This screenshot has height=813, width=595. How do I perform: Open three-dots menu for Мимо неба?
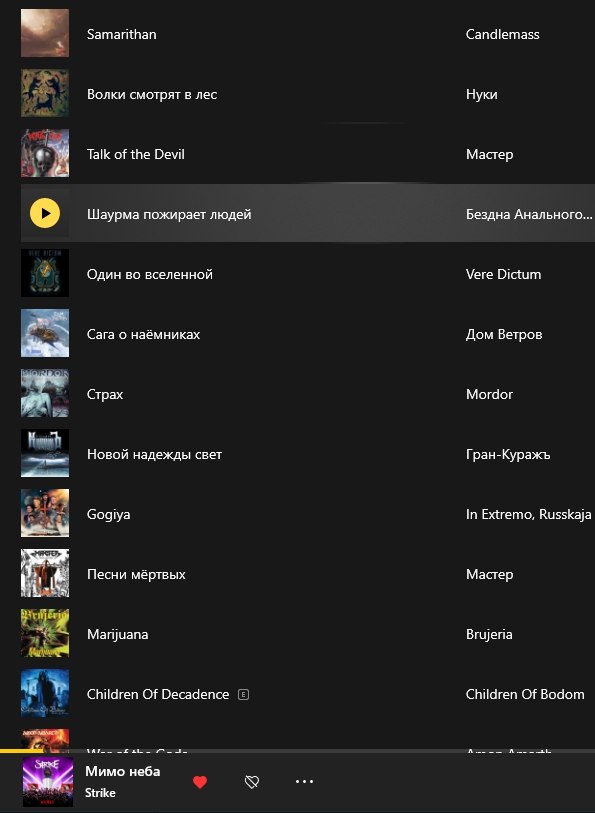click(304, 781)
